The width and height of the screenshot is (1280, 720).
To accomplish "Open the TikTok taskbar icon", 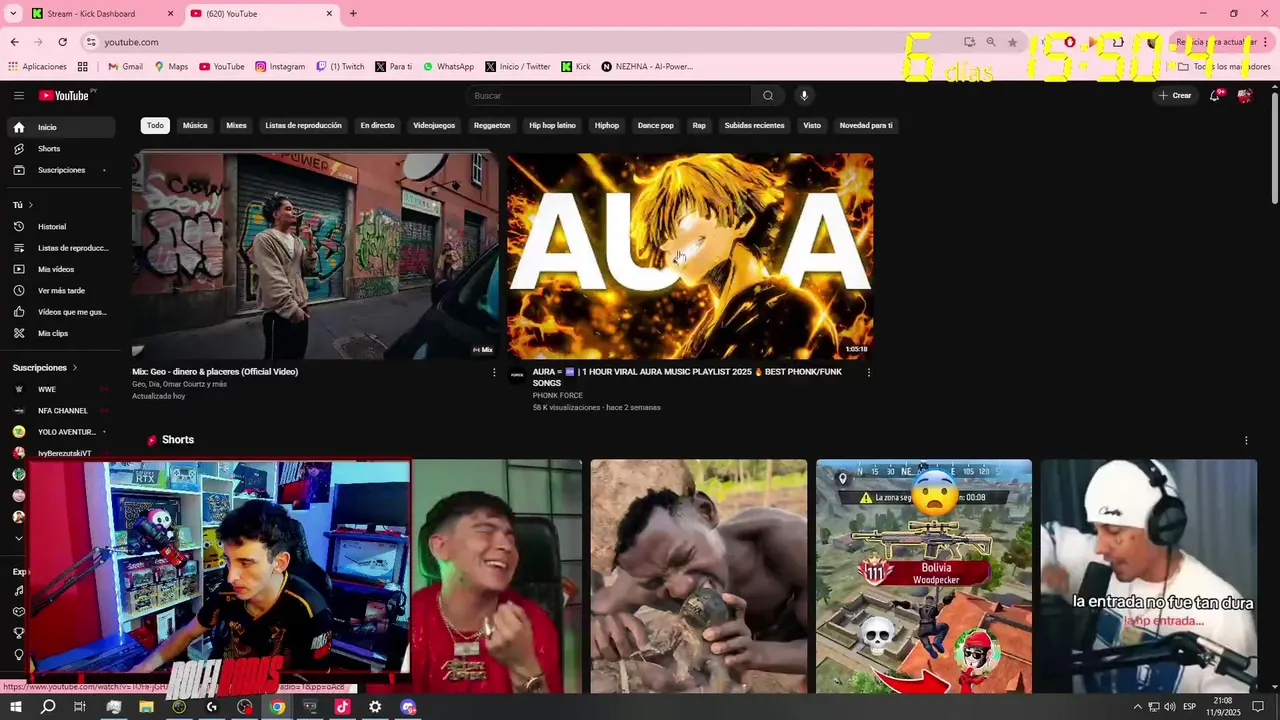I will tap(342, 707).
